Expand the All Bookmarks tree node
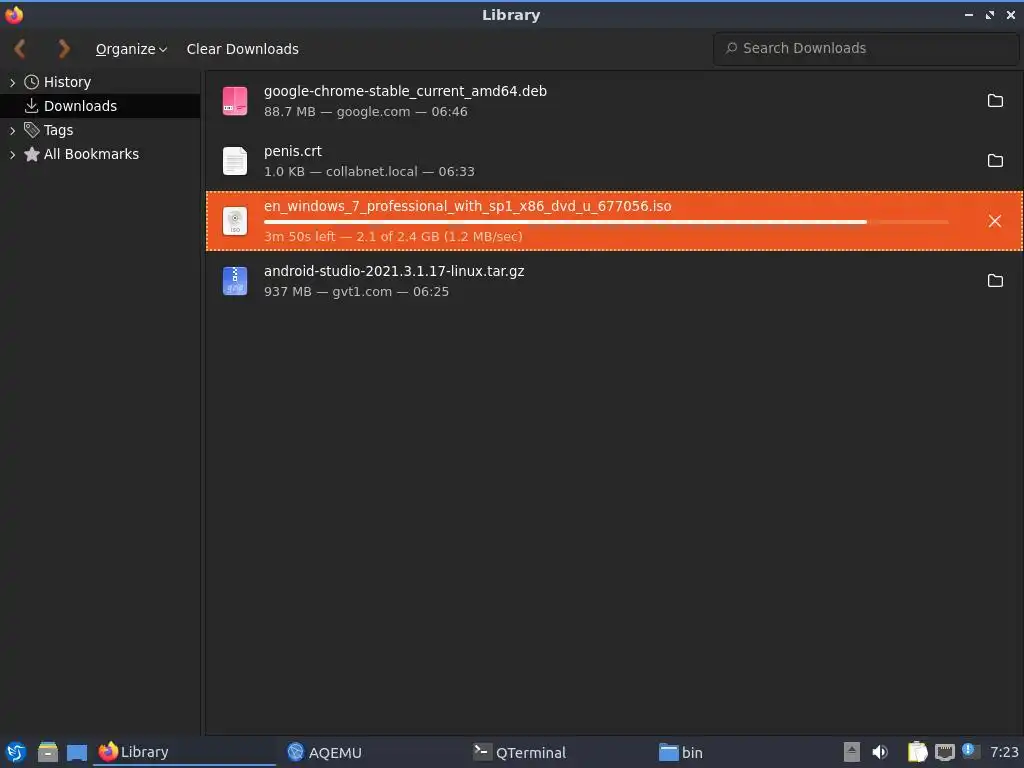This screenshot has width=1024, height=768. (x=12, y=155)
